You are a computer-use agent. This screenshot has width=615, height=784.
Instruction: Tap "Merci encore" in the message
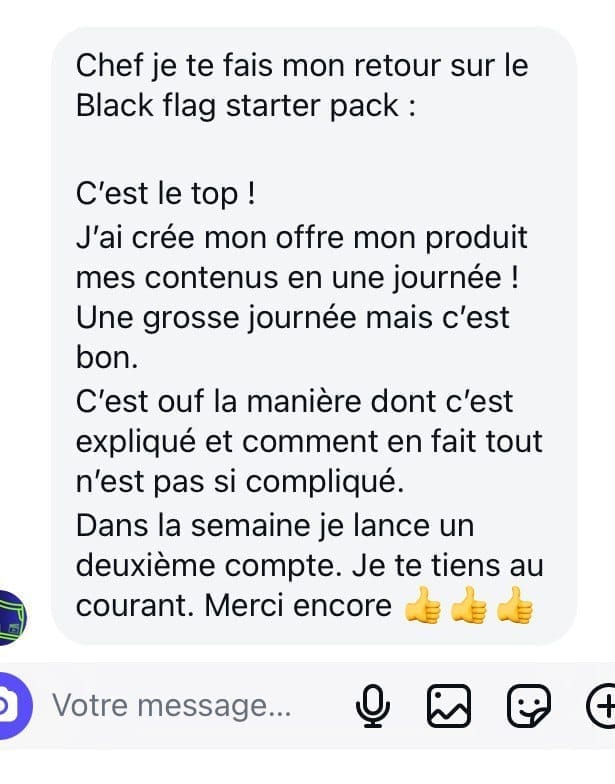pyautogui.click(x=298, y=606)
